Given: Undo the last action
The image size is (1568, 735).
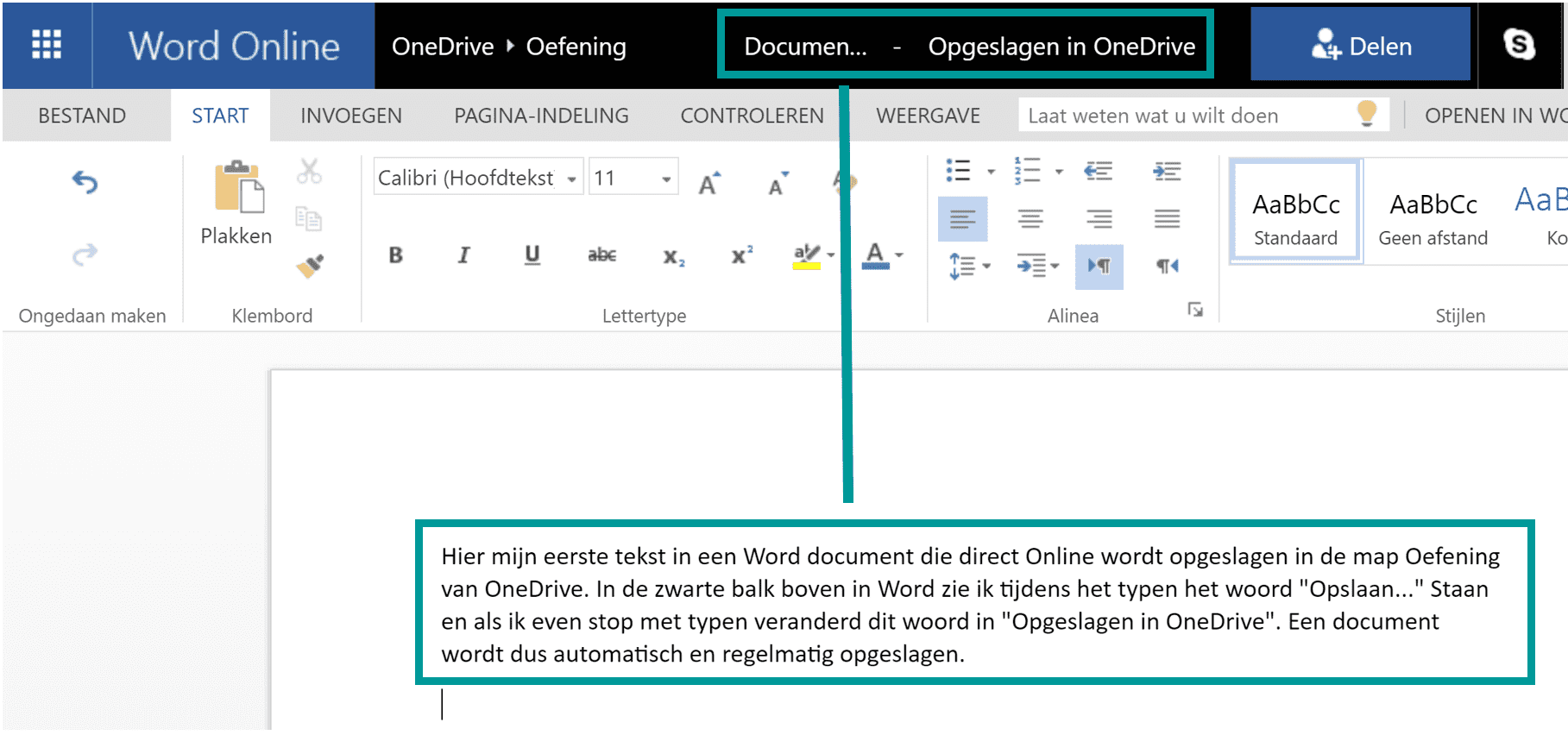Looking at the screenshot, I should tap(85, 182).
